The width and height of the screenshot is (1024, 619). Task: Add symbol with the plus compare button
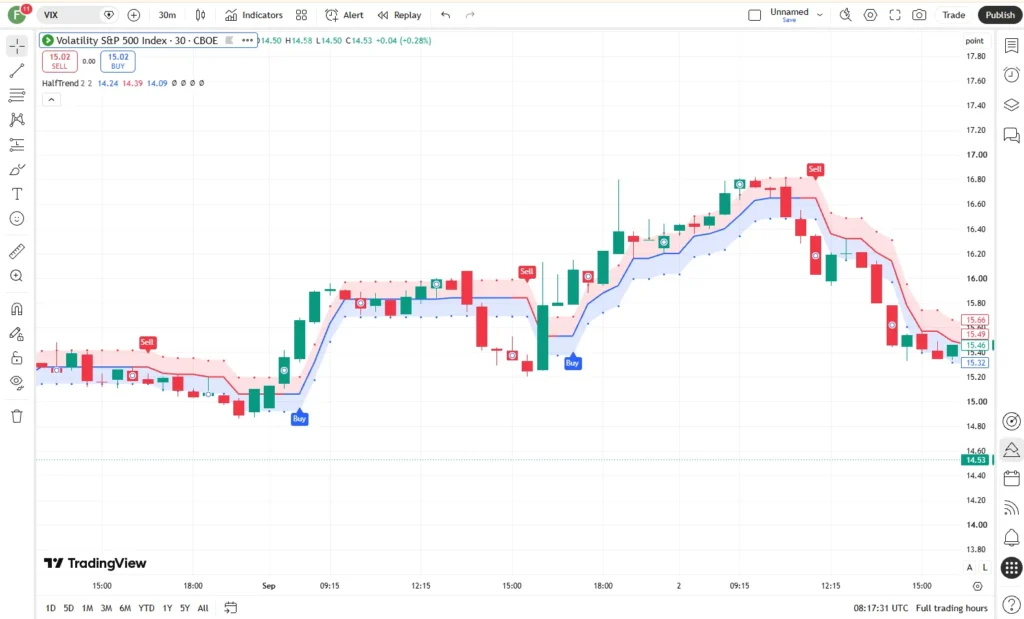(x=134, y=15)
